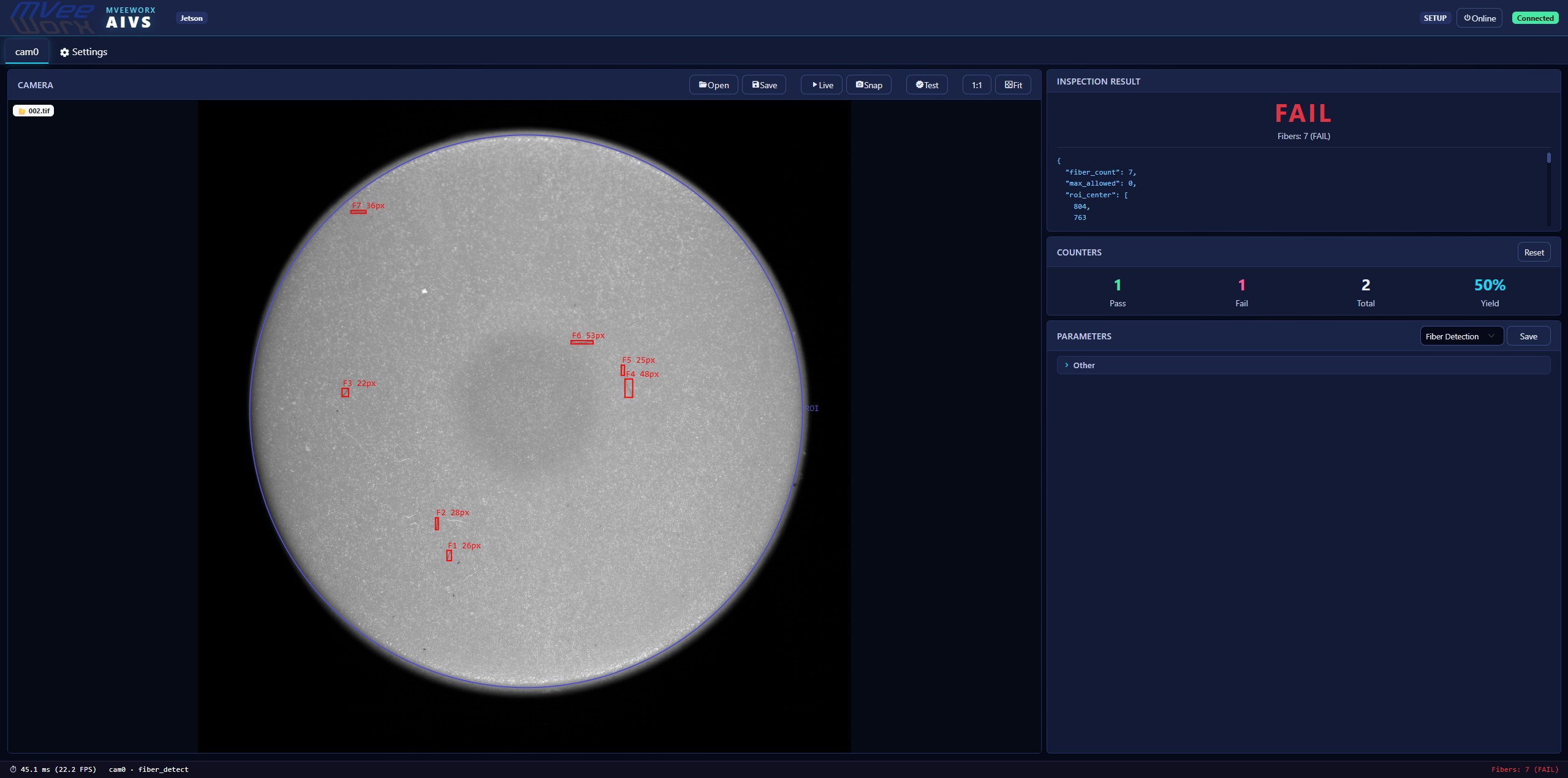Click the Pass counter value
Image resolution: width=1568 pixels, height=778 pixels.
click(1117, 285)
